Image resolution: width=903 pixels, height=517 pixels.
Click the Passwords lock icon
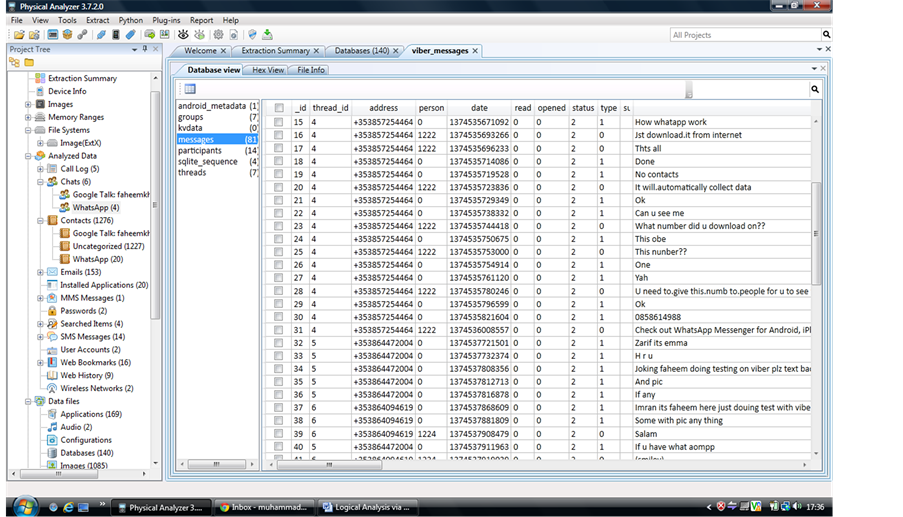[52, 310]
